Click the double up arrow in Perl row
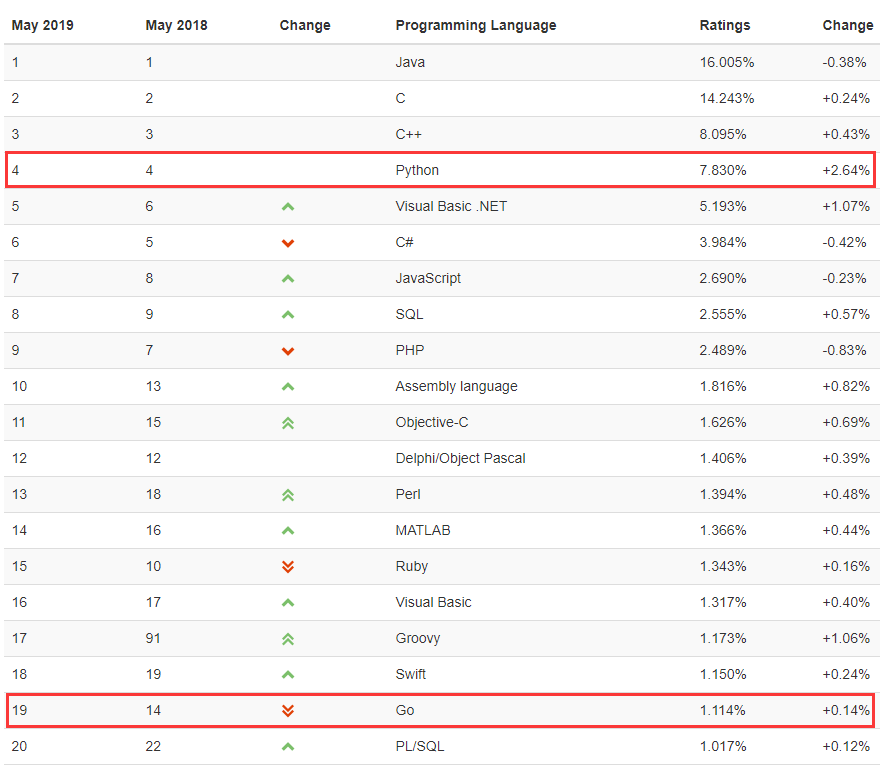Image resolution: width=880 pixels, height=777 pixels. (x=288, y=495)
